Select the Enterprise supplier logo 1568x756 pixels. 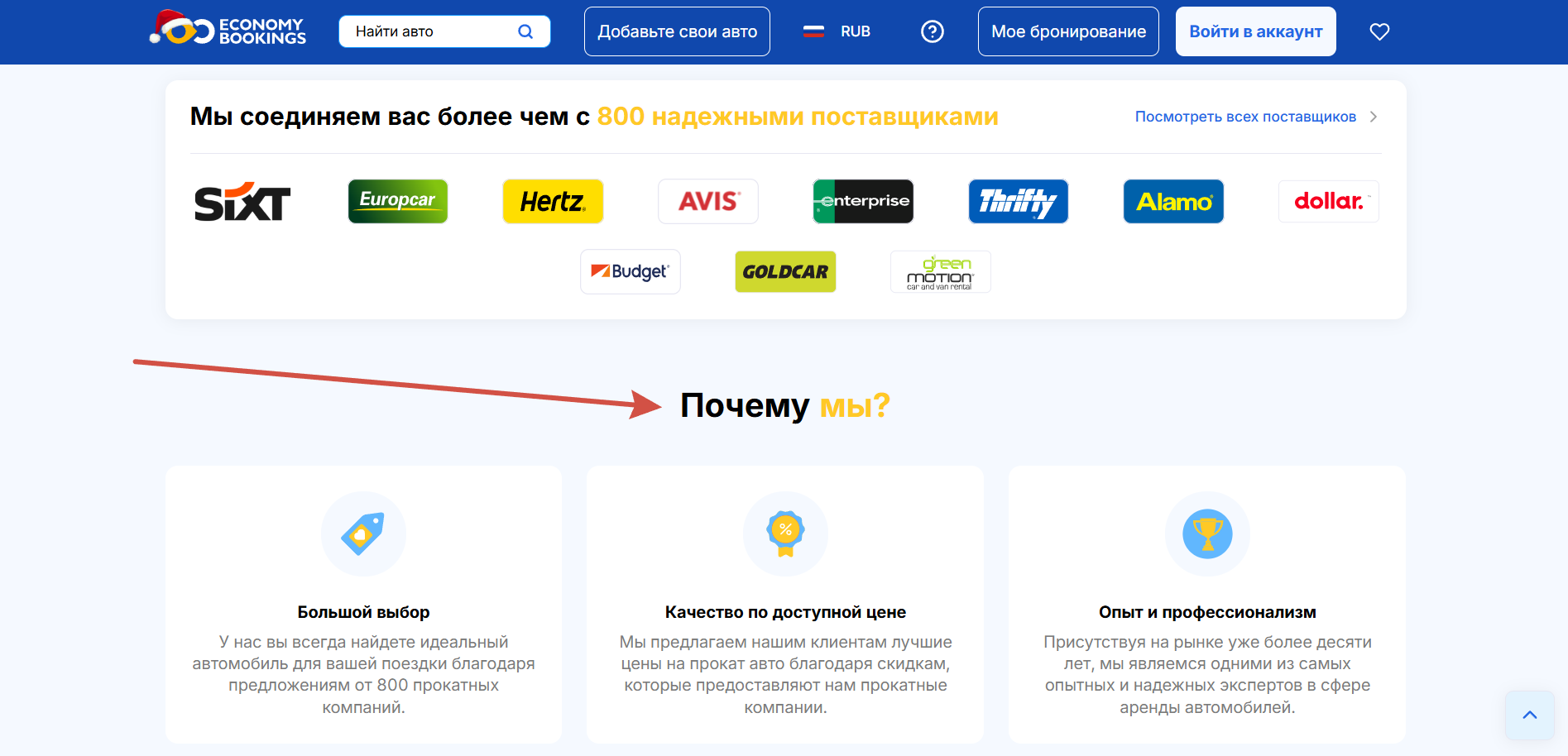click(863, 201)
